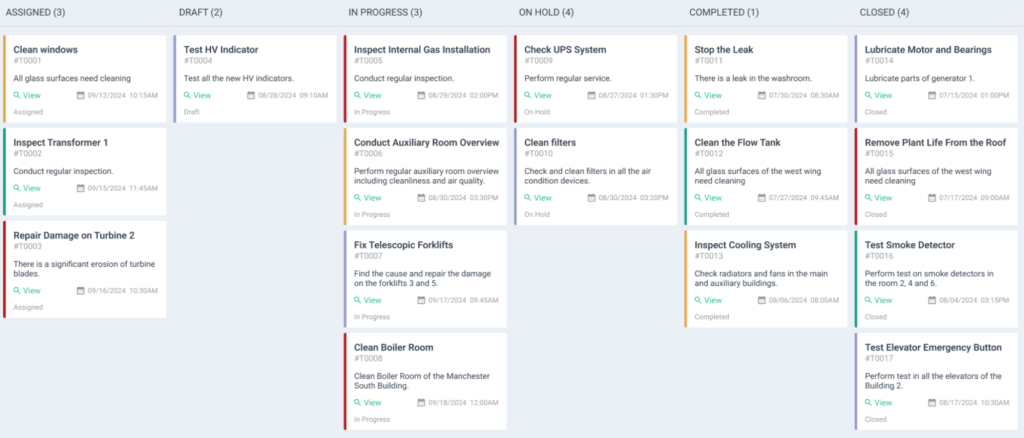Screen dimensions: 1024x438
Task: Click the Inspect Transformer 1 title
Action: pos(61,142)
